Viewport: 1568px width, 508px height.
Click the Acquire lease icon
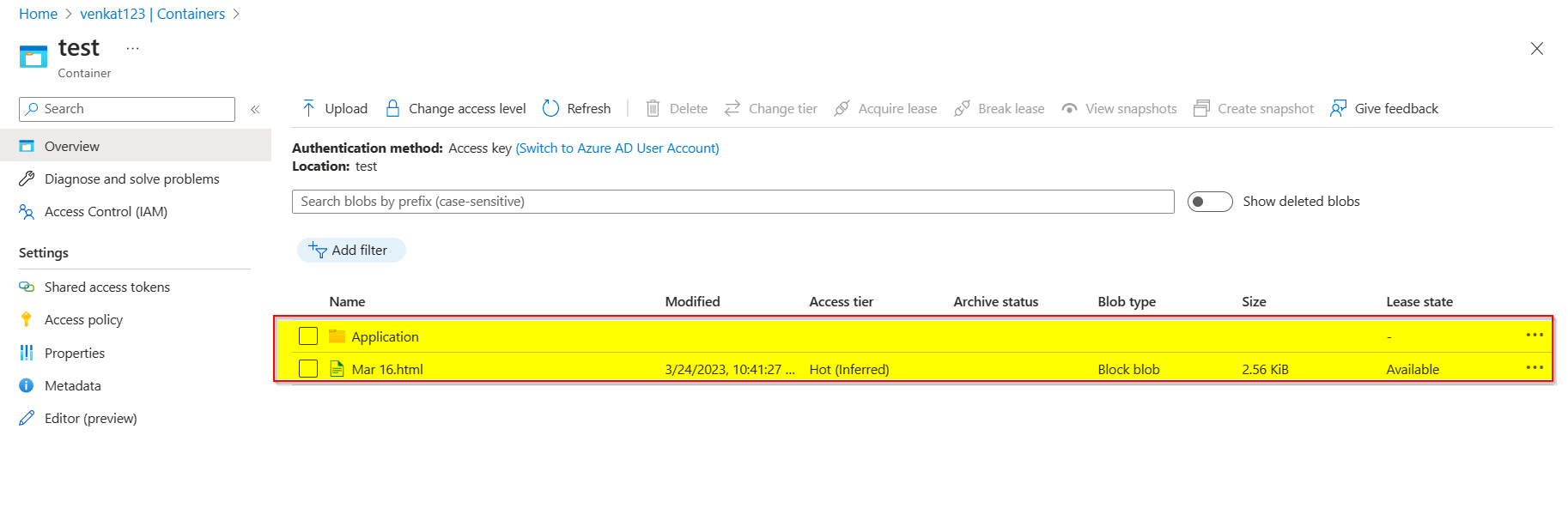(842, 108)
